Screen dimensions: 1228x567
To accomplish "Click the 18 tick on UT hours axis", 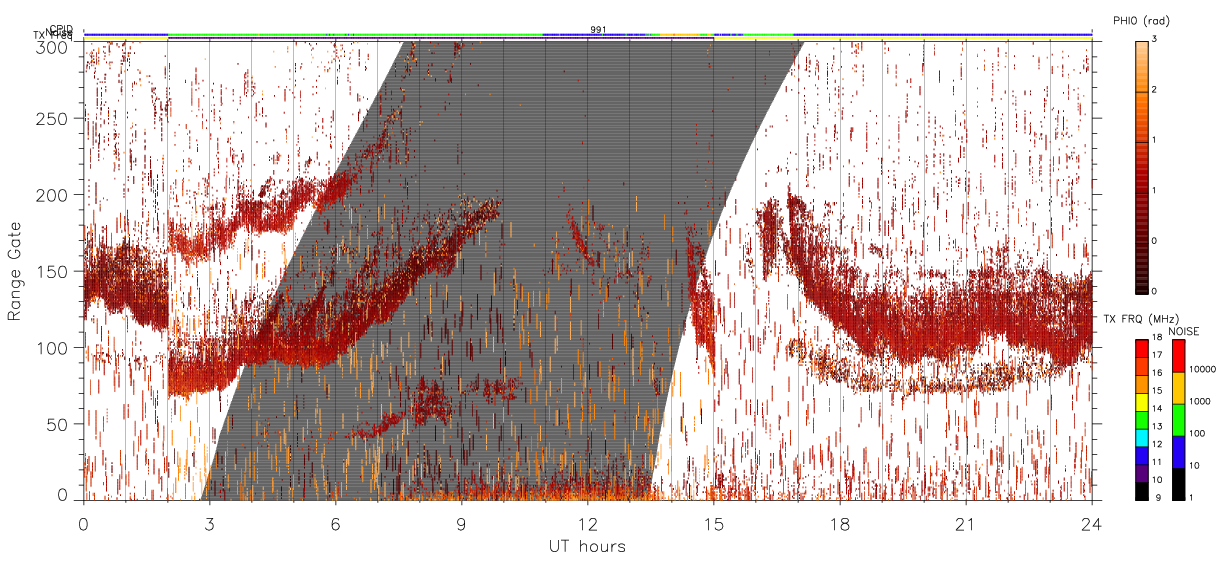I will 840,523.
